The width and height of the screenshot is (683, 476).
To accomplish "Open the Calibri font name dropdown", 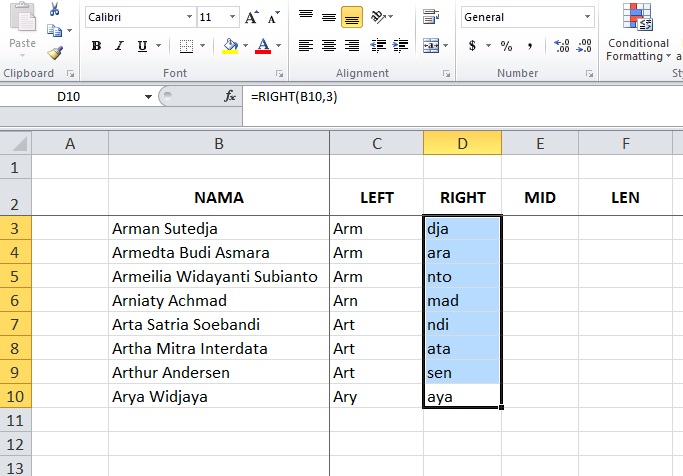I will point(189,18).
